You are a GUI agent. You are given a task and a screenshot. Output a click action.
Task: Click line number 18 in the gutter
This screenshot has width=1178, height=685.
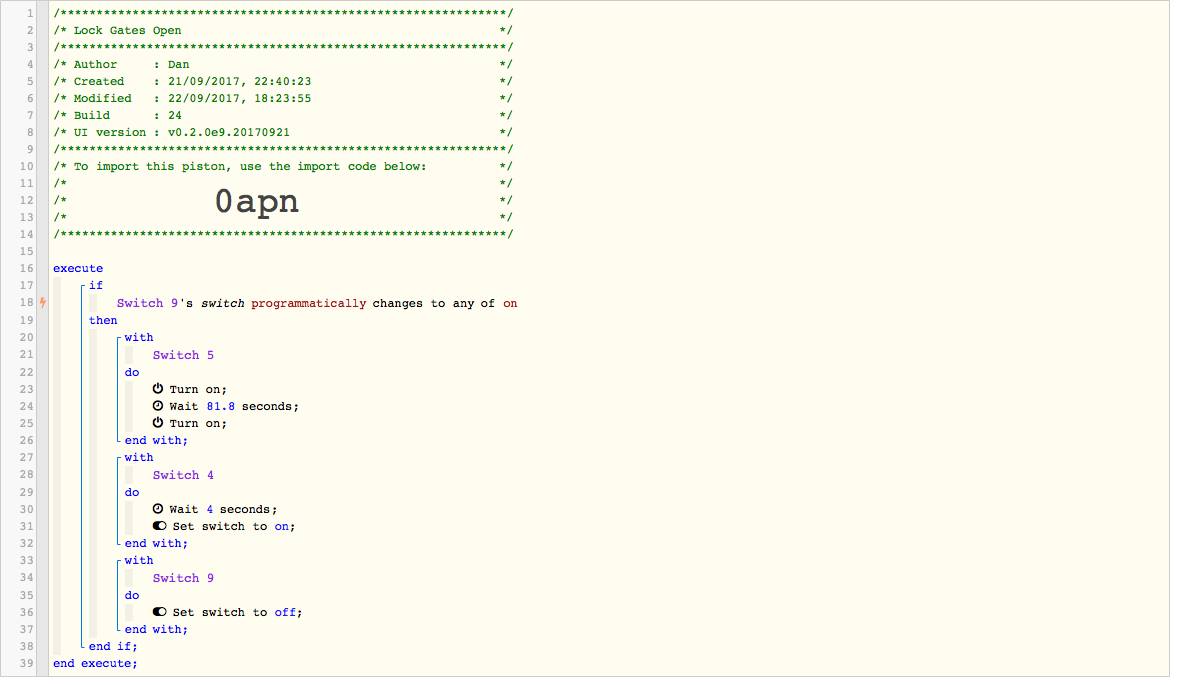[26, 302]
